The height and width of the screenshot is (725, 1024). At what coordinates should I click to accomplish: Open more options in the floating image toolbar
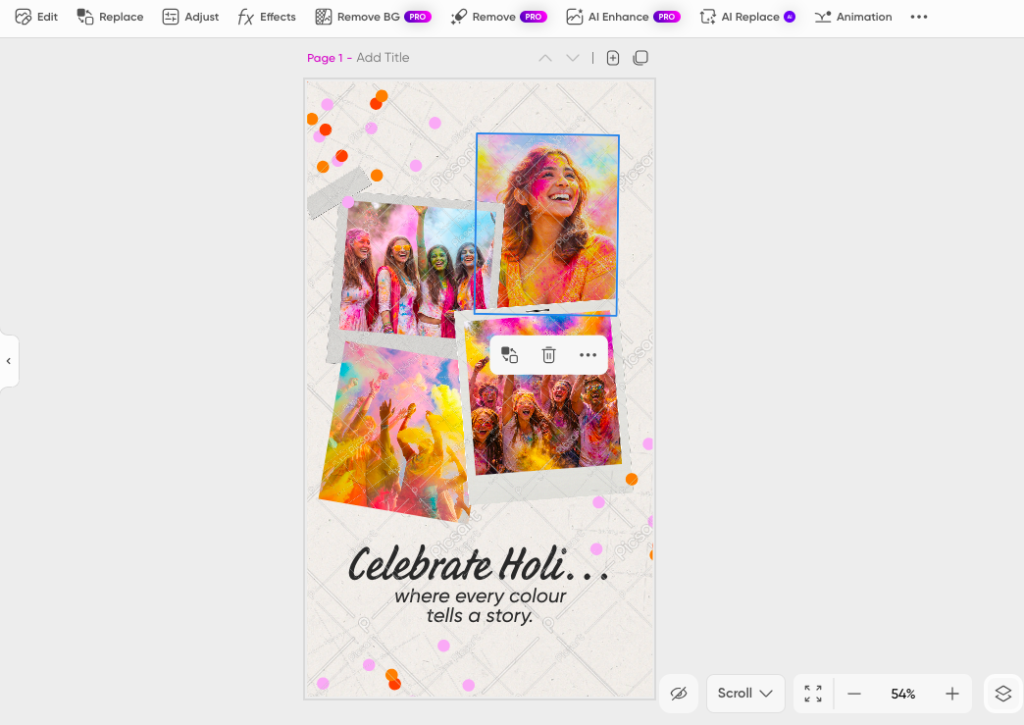click(x=588, y=355)
